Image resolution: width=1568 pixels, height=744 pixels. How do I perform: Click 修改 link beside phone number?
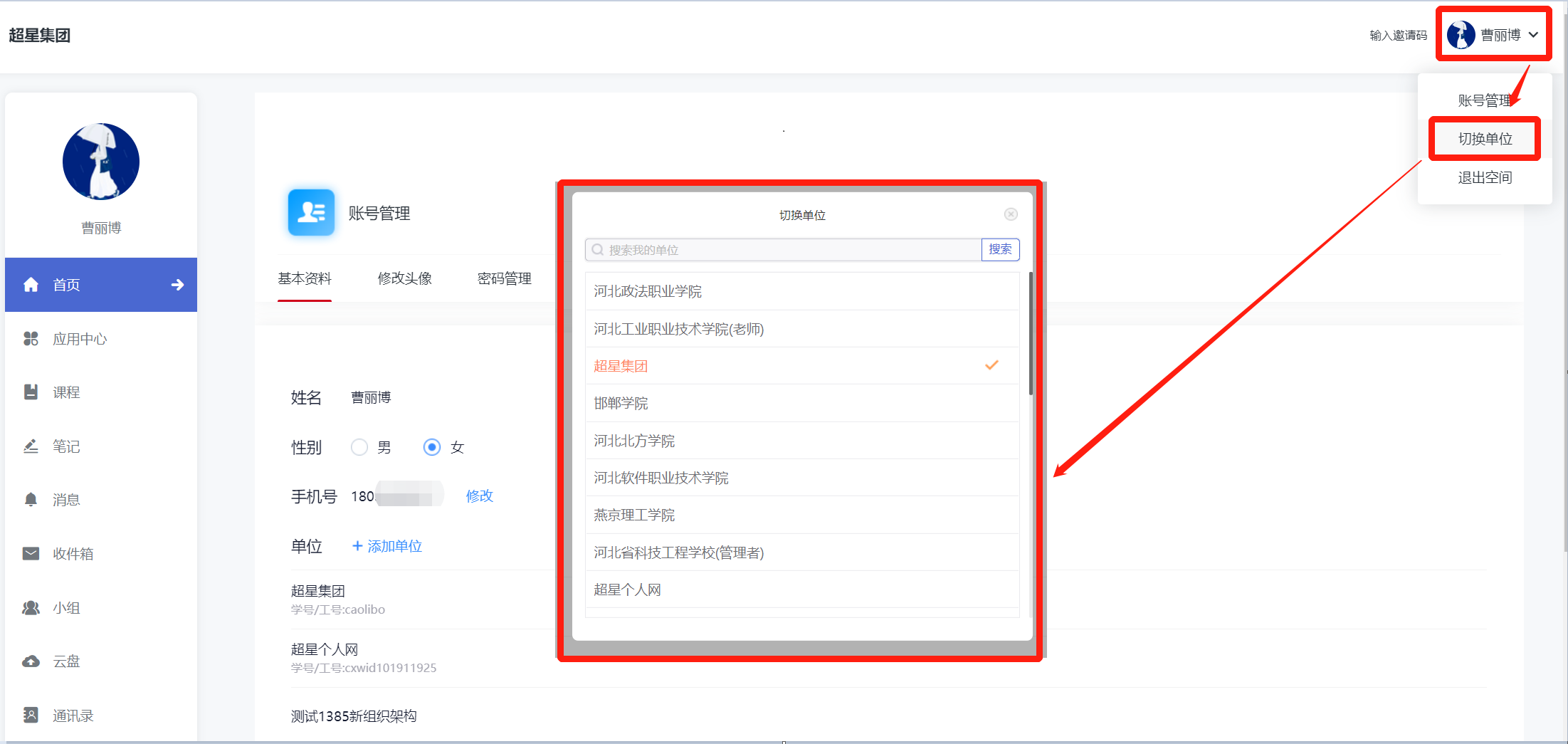(x=480, y=496)
